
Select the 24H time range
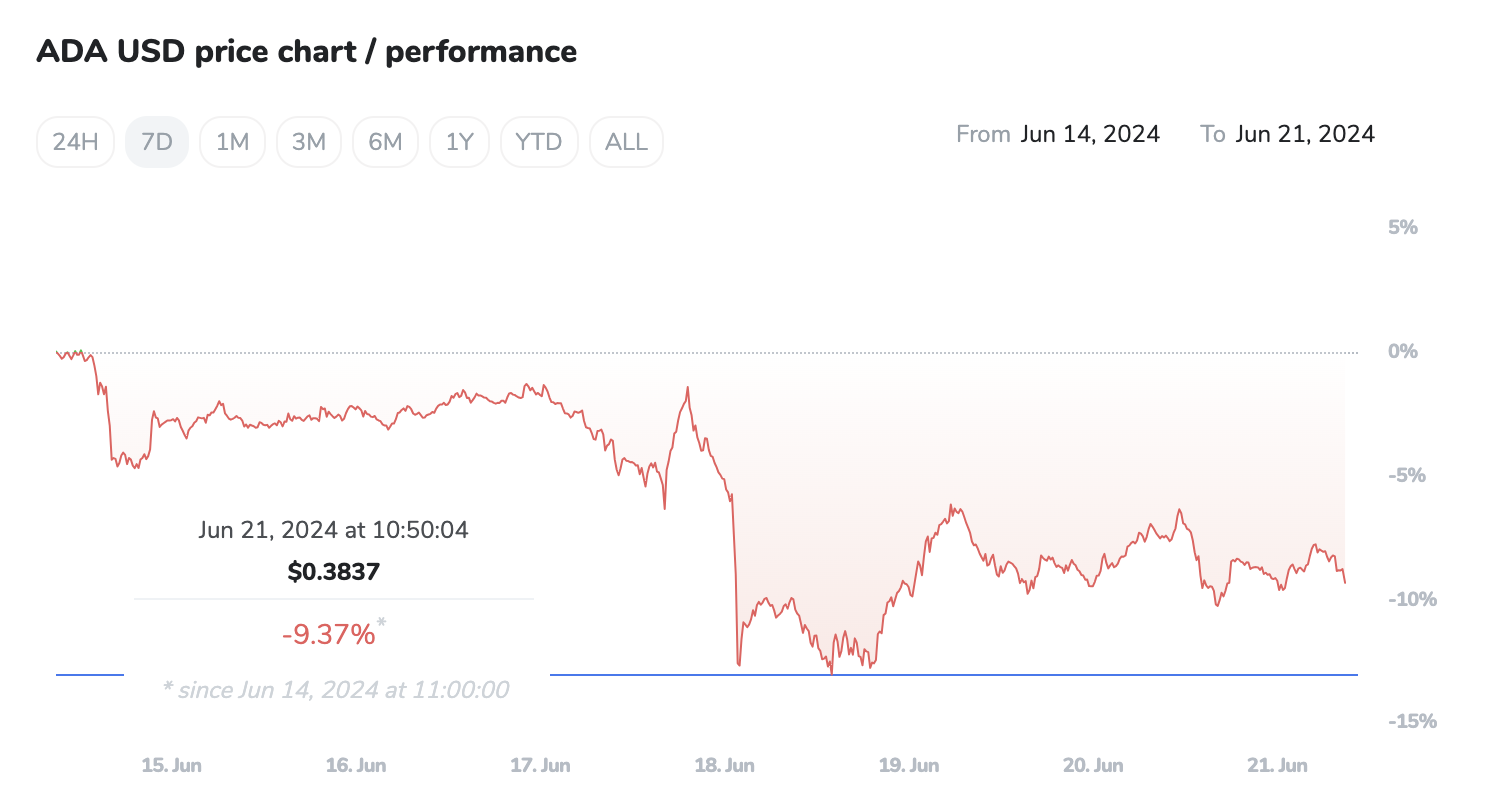pos(75,142)
